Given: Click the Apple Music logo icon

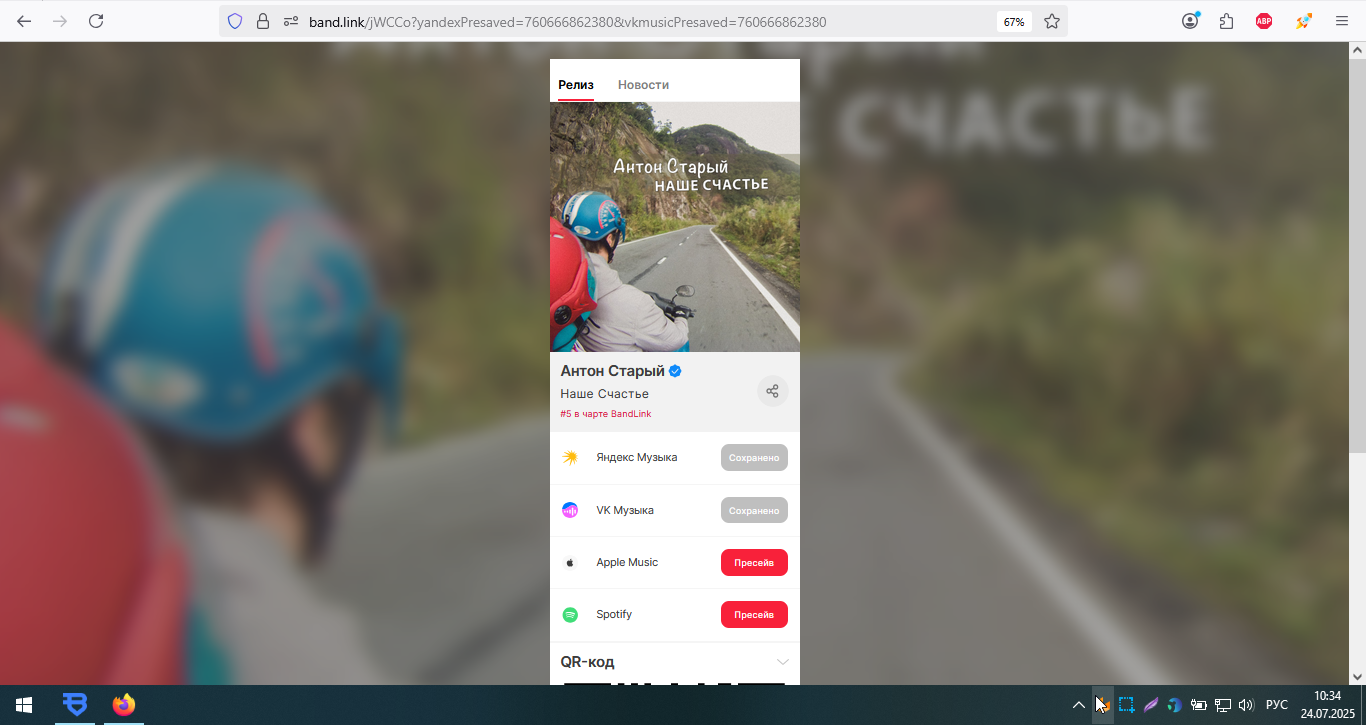Looking at the screenshot, I should pyautogui.click(x=570, y=563).
